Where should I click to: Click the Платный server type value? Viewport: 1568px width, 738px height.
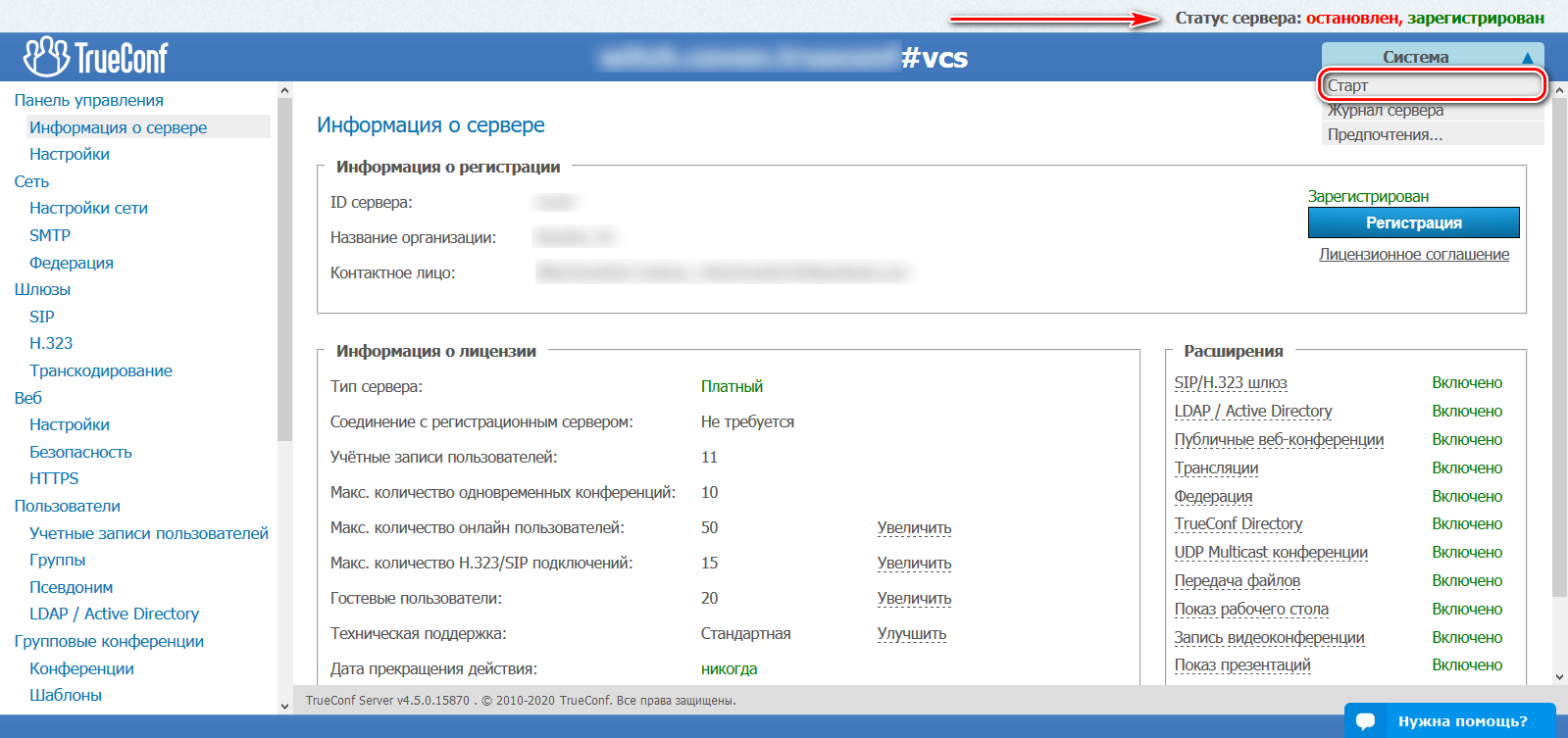732,386
